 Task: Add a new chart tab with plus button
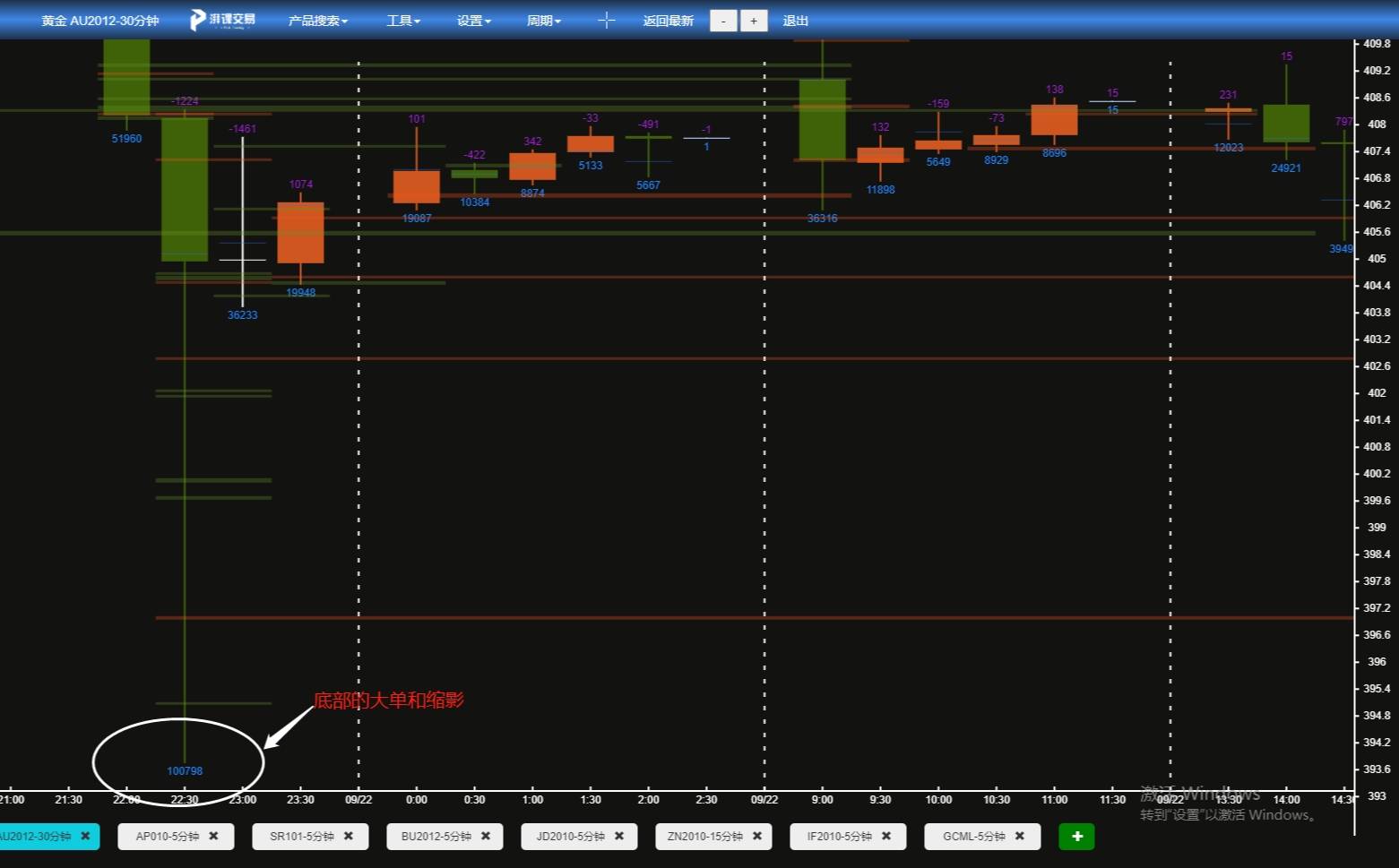(x=1077, y=837)
